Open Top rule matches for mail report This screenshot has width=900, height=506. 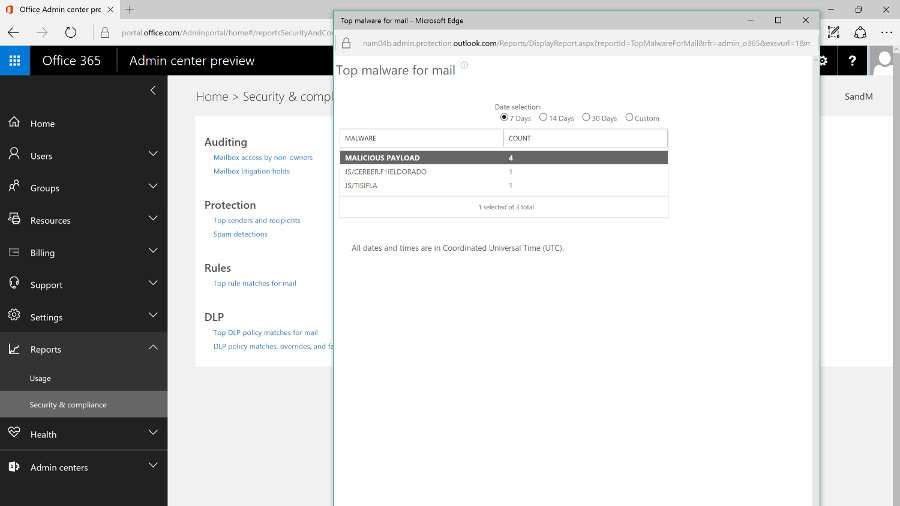255,283
